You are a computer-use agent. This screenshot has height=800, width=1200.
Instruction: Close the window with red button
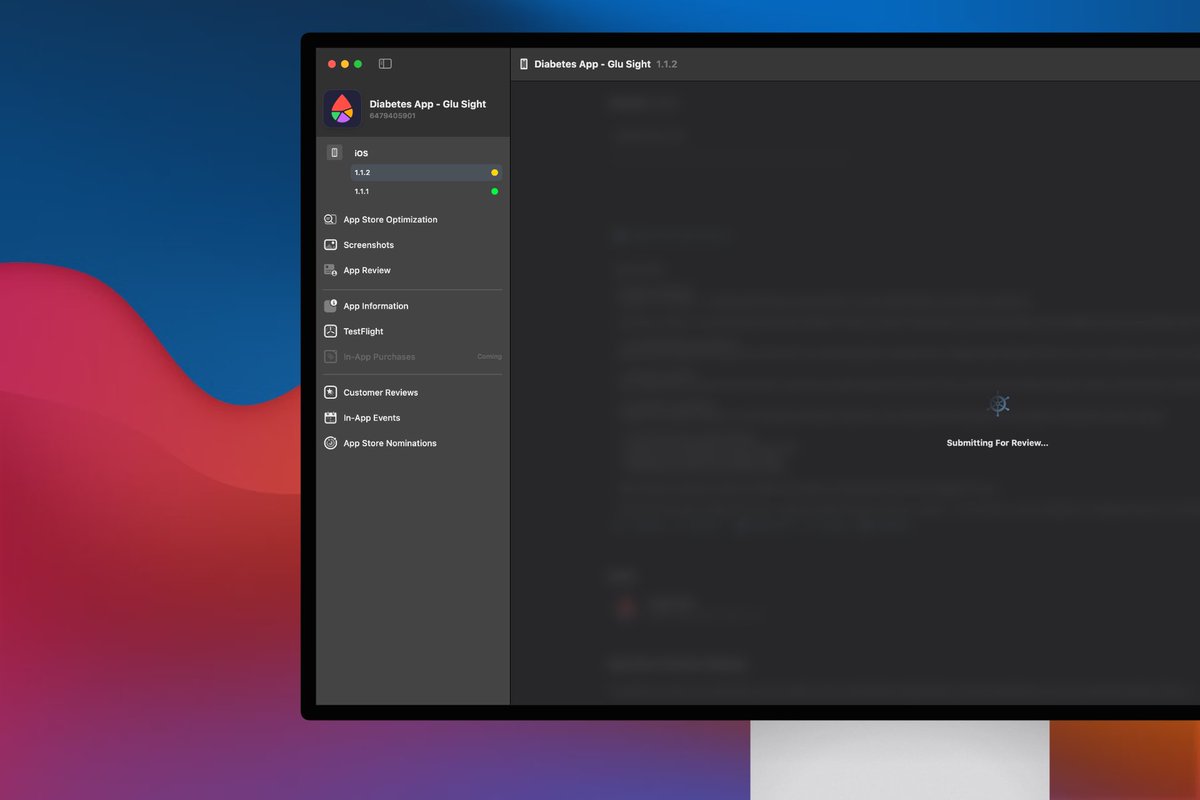tap(332, 64)
